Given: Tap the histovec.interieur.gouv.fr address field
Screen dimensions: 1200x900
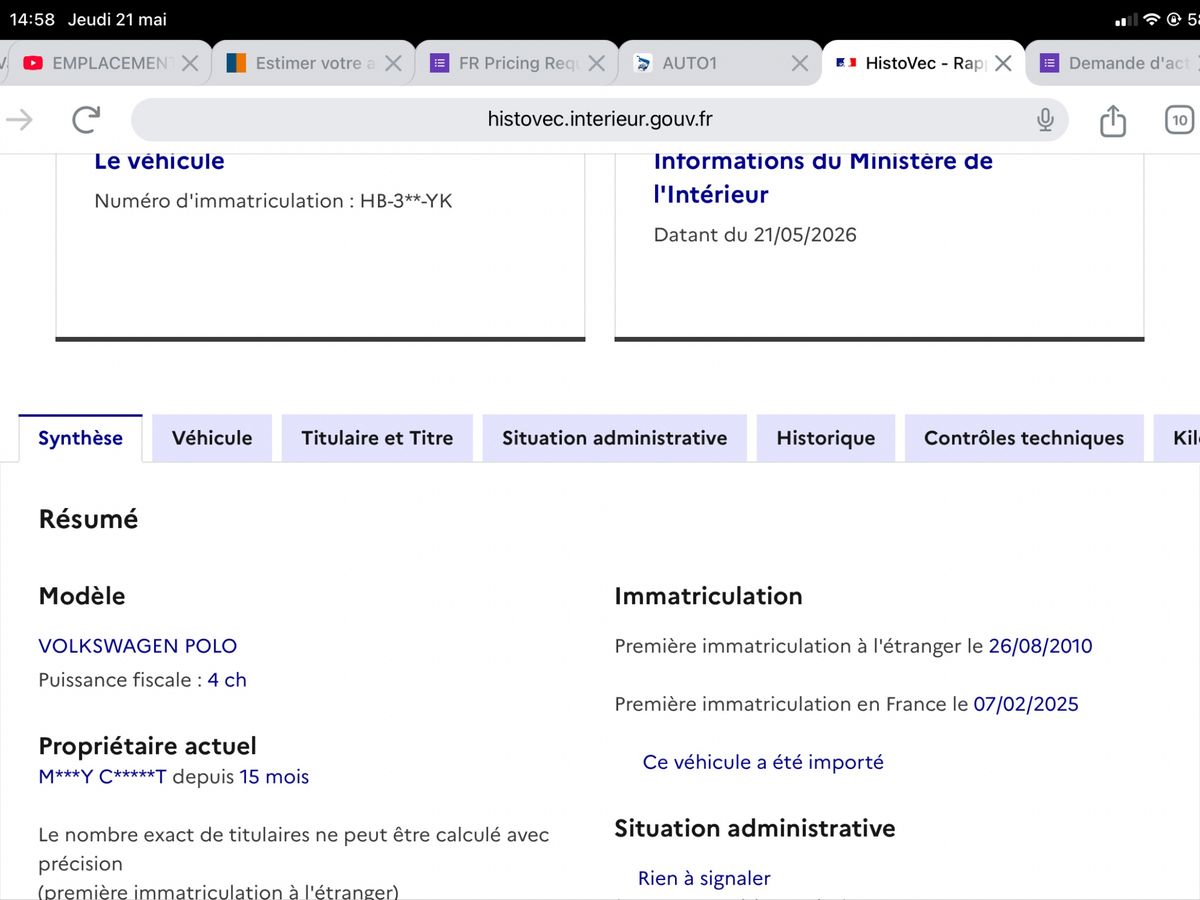Looking at the screenshot, I should click(600, 120).
